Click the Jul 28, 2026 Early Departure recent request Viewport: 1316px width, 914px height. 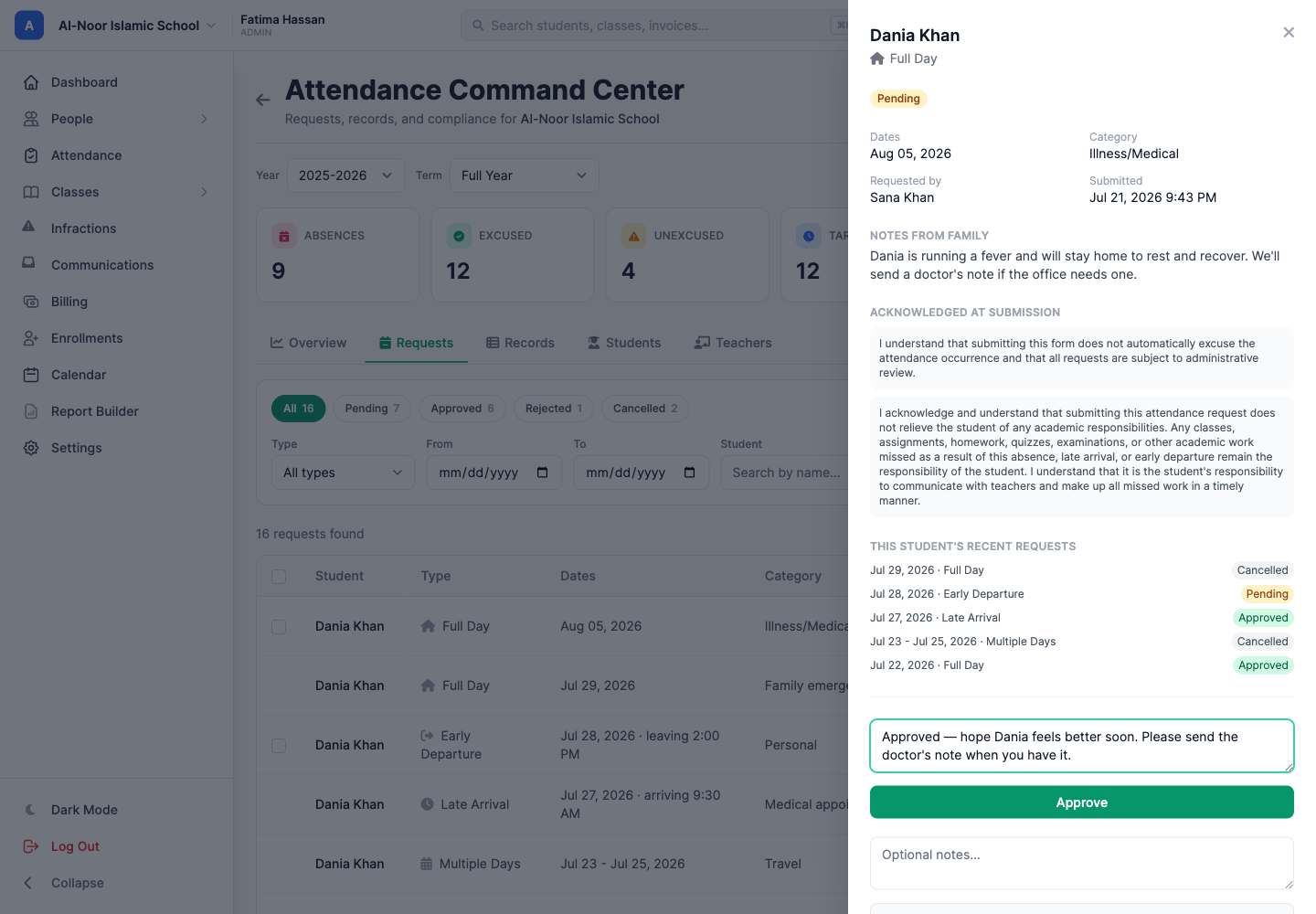pos(1082,594)
